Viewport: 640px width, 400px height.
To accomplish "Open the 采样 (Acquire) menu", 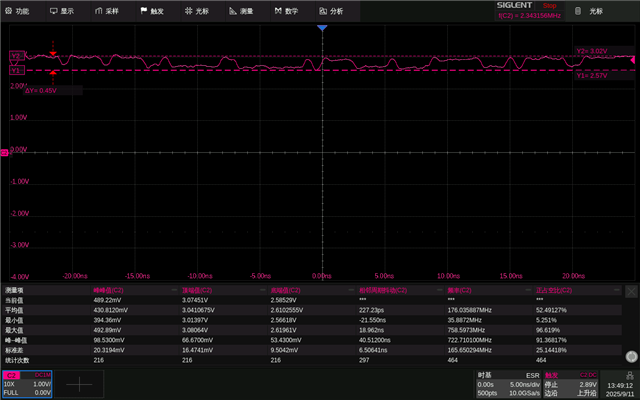I will (x=107, y=11).
